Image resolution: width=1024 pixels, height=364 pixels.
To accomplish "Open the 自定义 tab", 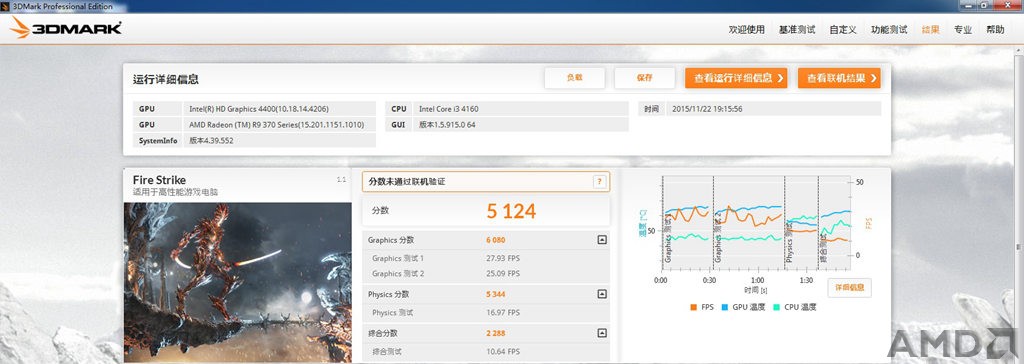I will pos(842,29).
